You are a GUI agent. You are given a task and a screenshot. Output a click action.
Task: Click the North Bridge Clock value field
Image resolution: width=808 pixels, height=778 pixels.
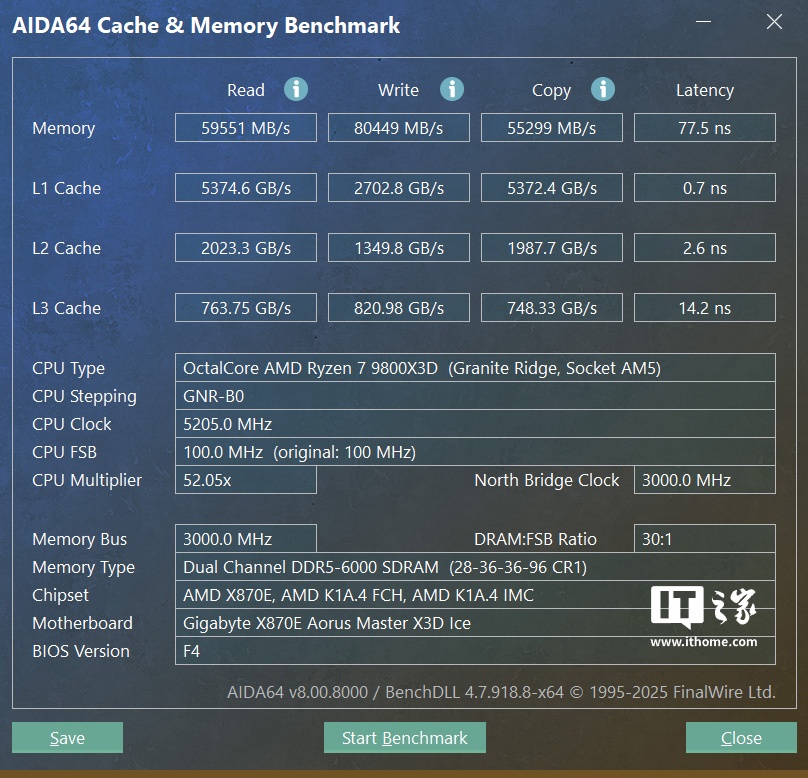coord(704,480)
